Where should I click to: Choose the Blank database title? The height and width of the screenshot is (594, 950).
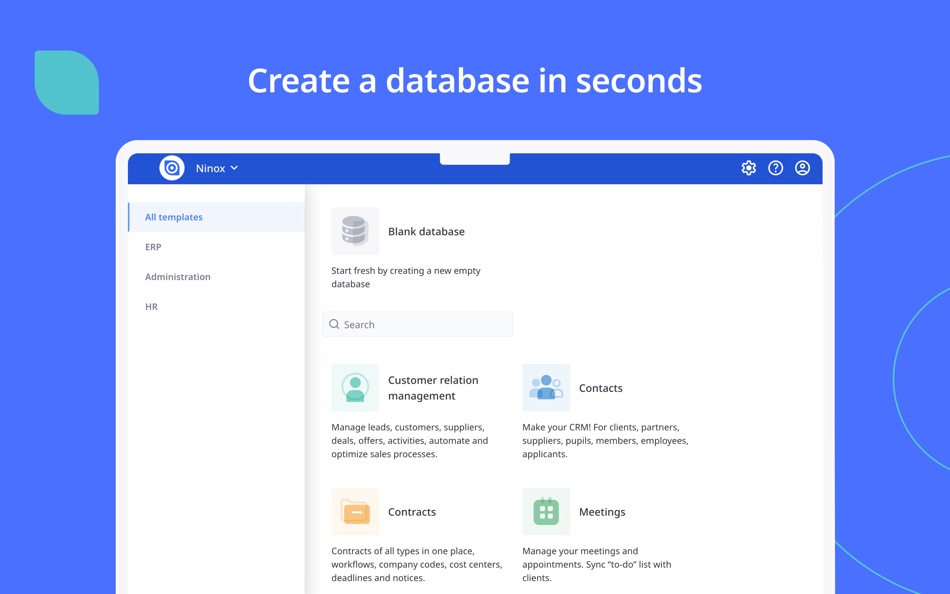click(x=426, y=232)
